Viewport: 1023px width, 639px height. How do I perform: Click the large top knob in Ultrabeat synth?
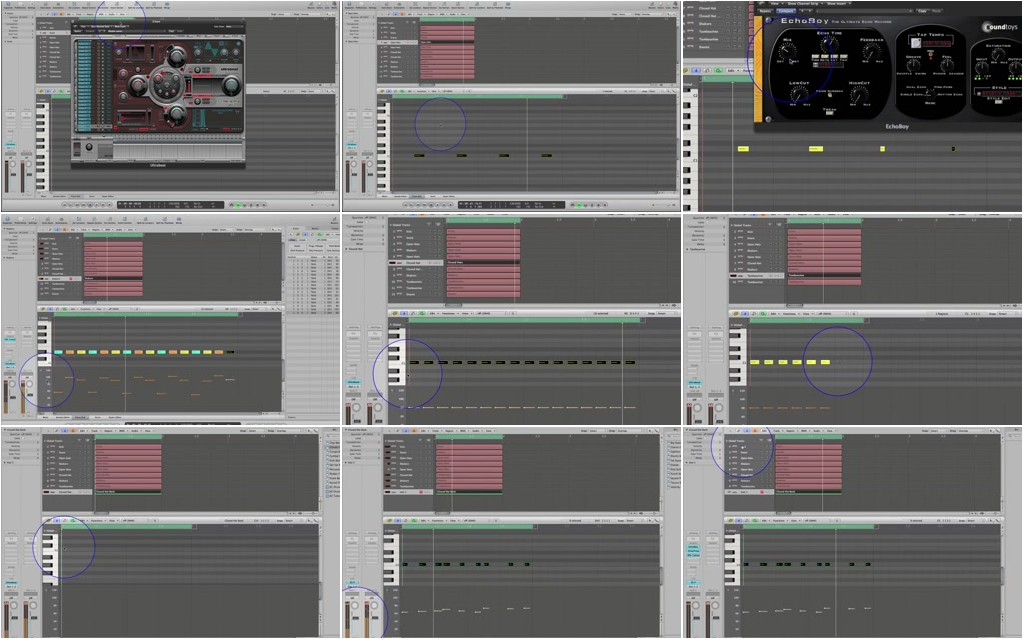coord(175,55)
